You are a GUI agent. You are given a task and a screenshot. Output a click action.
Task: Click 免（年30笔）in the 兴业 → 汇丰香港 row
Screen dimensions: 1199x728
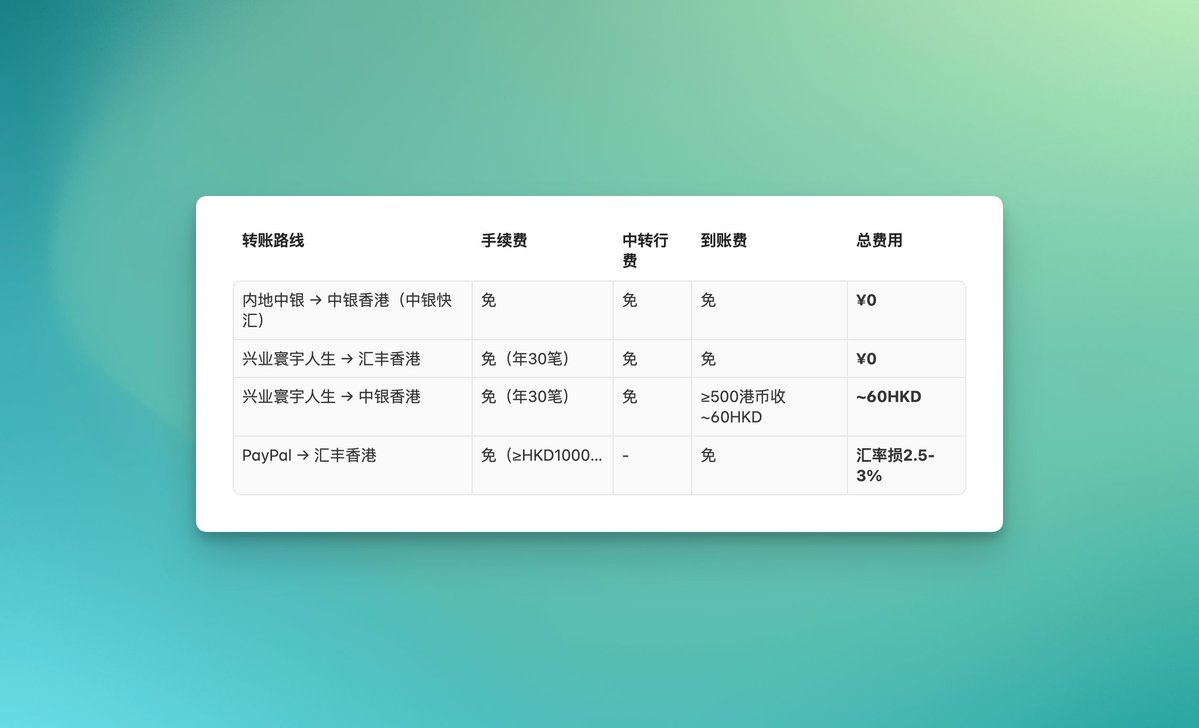pos(526,359)
